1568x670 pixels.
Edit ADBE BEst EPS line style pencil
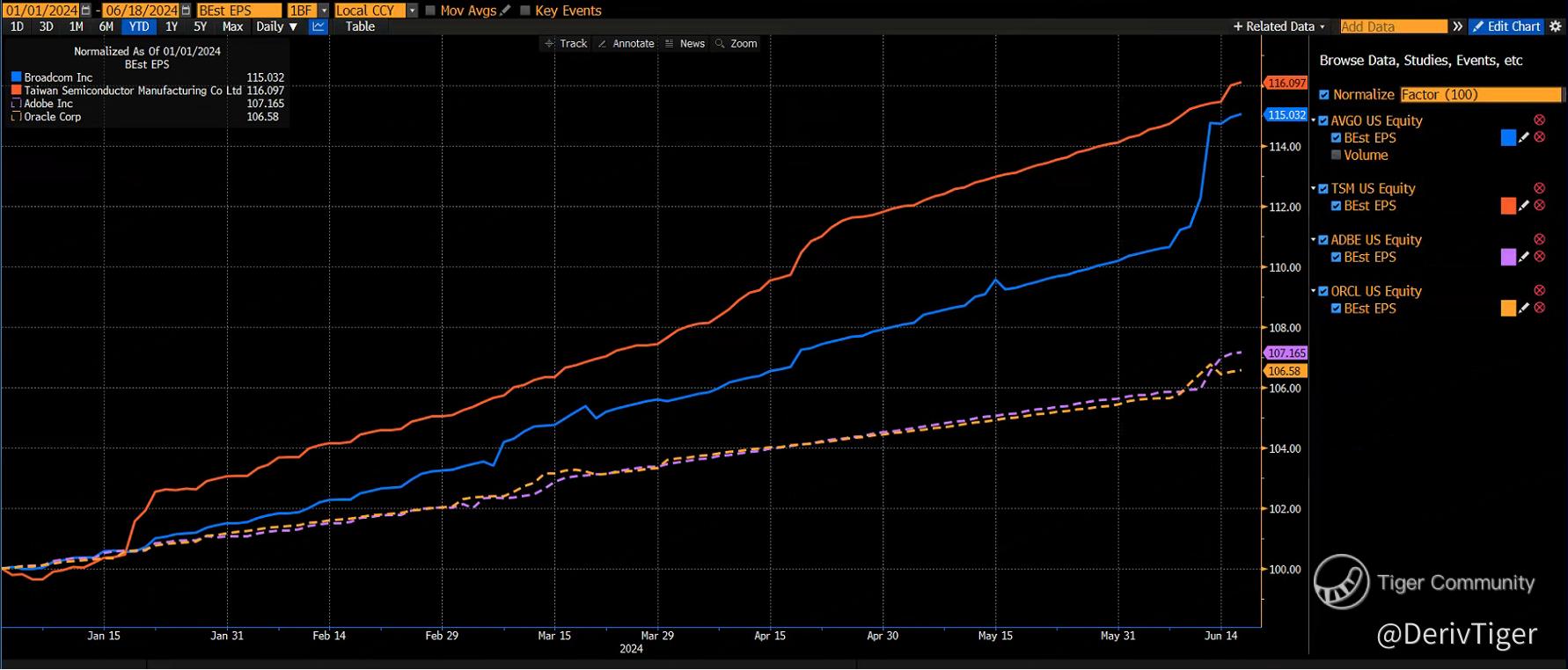pyautogui.click(x=1524, y=257)
